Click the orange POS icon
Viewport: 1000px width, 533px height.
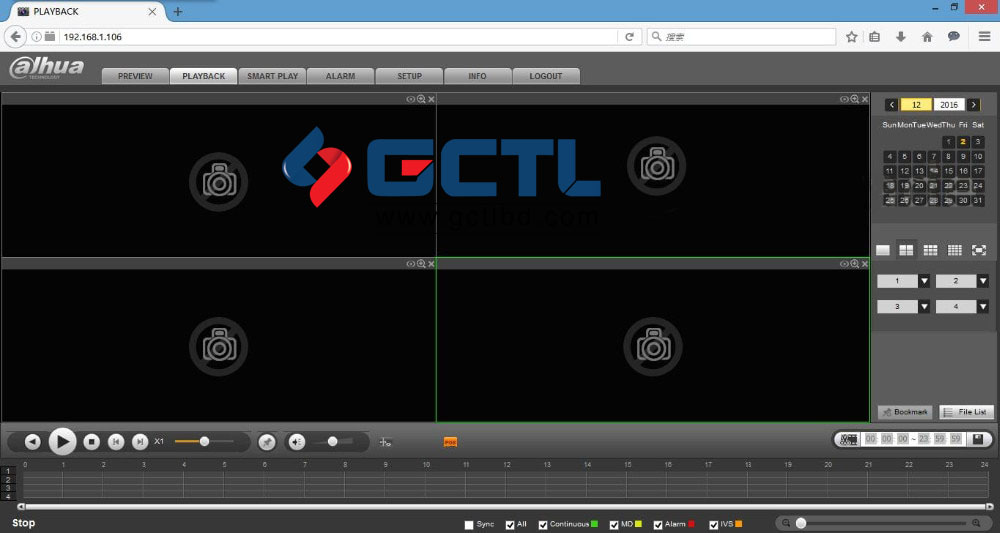450,442
